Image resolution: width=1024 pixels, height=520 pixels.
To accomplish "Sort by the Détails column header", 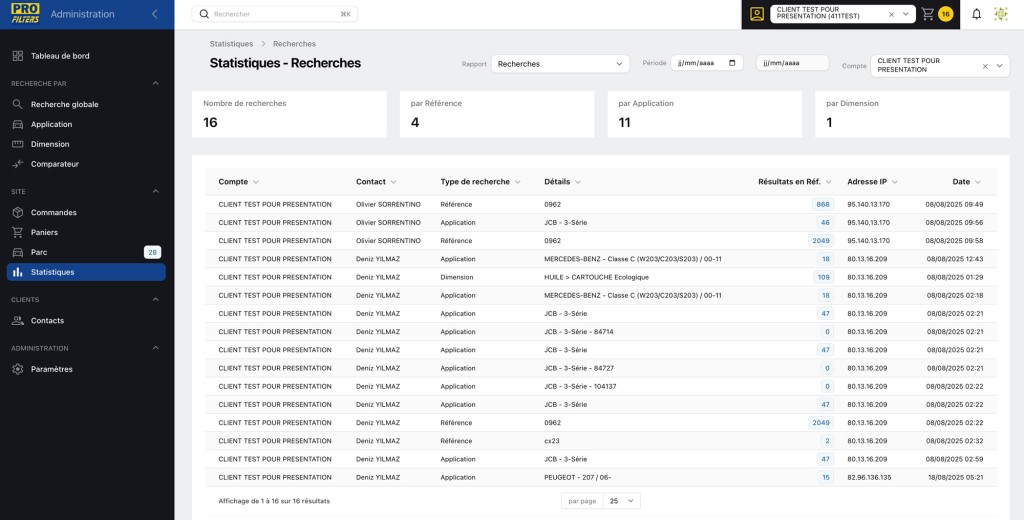I will (x=562, y=182).
